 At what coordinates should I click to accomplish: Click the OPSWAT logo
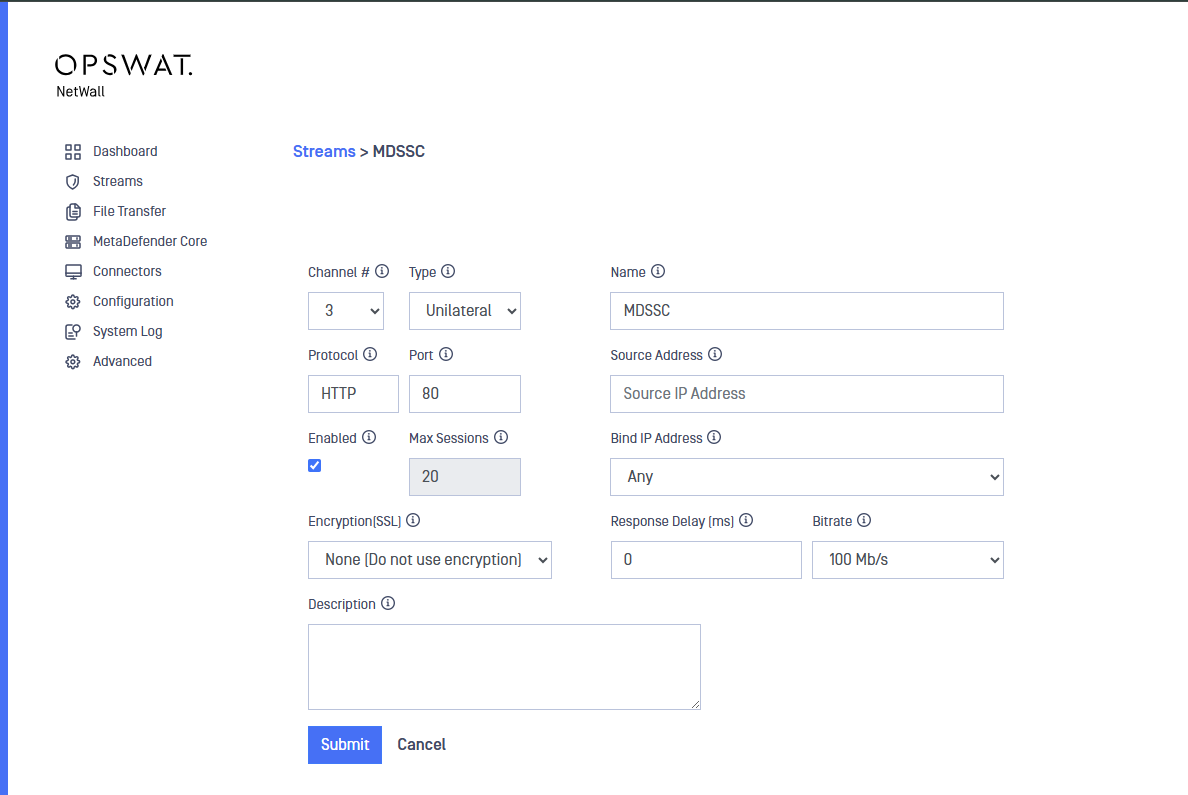pyautogui.click(x=123, y=65)
